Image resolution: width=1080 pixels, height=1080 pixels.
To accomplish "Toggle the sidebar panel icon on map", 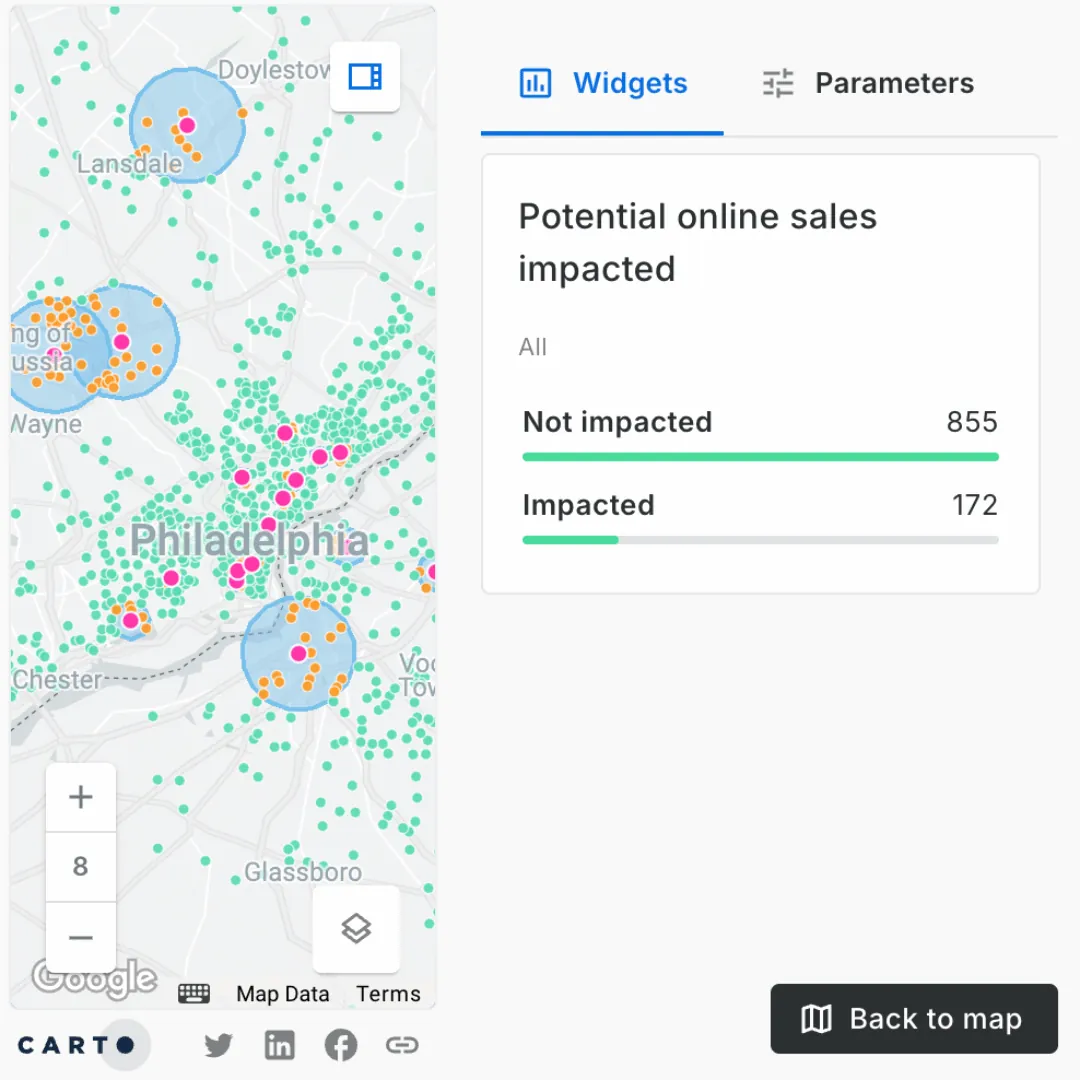I will 365,77.
